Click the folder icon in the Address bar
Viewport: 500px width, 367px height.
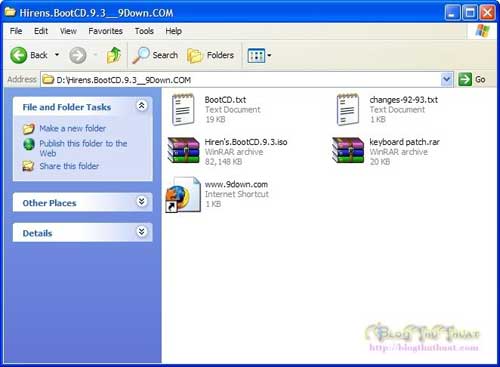coord(48,80)
